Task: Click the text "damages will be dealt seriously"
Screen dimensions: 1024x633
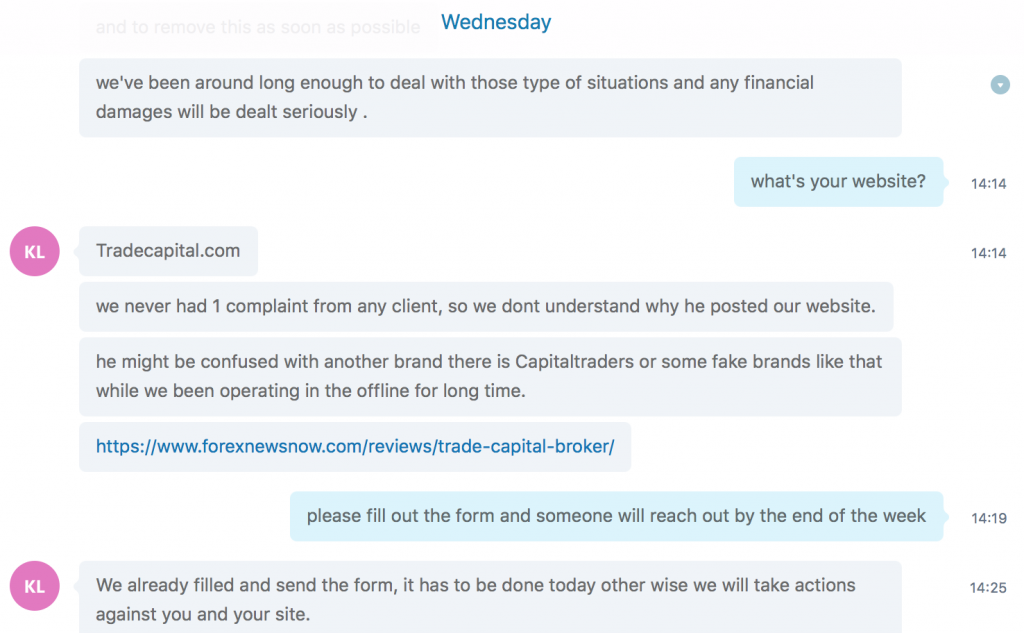Action: [x=227, y=112]
